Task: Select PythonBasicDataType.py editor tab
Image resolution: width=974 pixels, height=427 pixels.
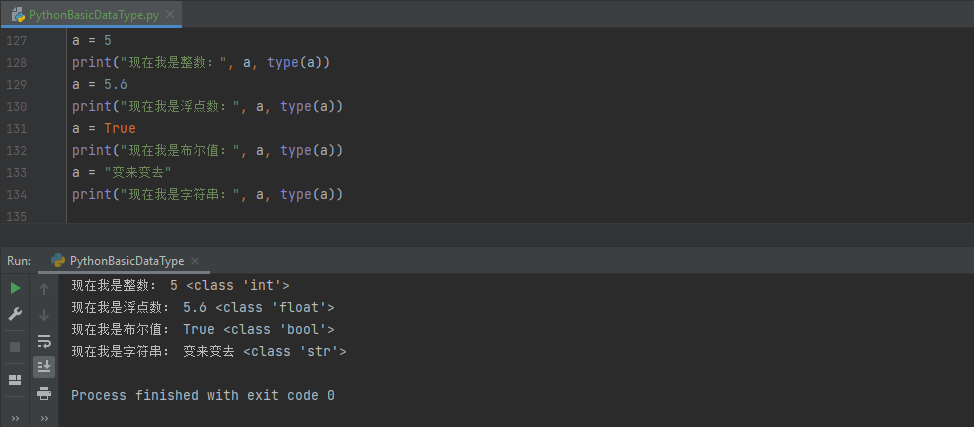Action: pyautogui.click(x=92, y=16)
